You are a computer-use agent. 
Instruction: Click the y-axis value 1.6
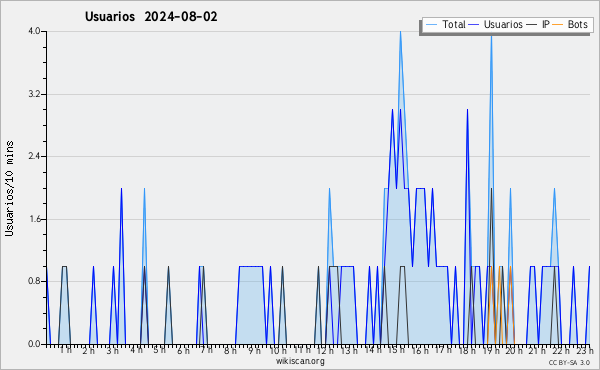point(34,219)
